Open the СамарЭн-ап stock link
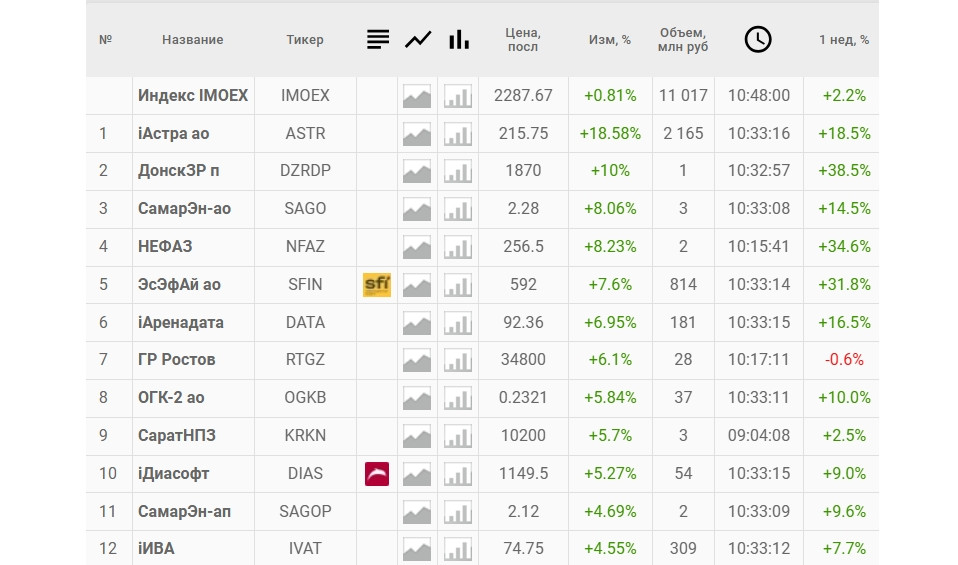958x565 pixels. click(185, 511)
